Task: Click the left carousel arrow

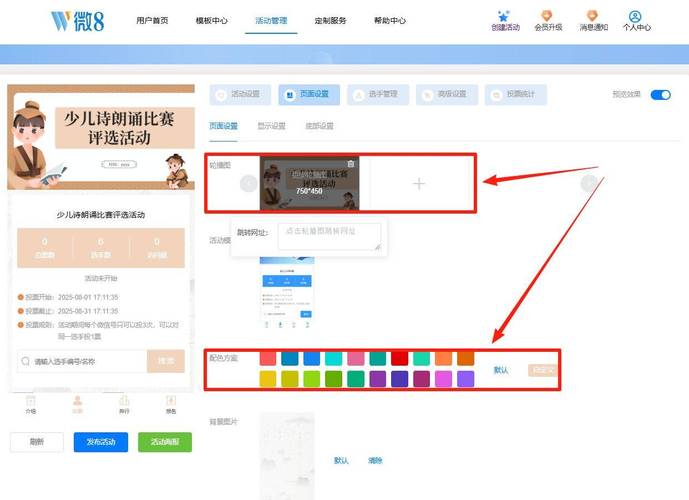Action: tap(248, 183)
